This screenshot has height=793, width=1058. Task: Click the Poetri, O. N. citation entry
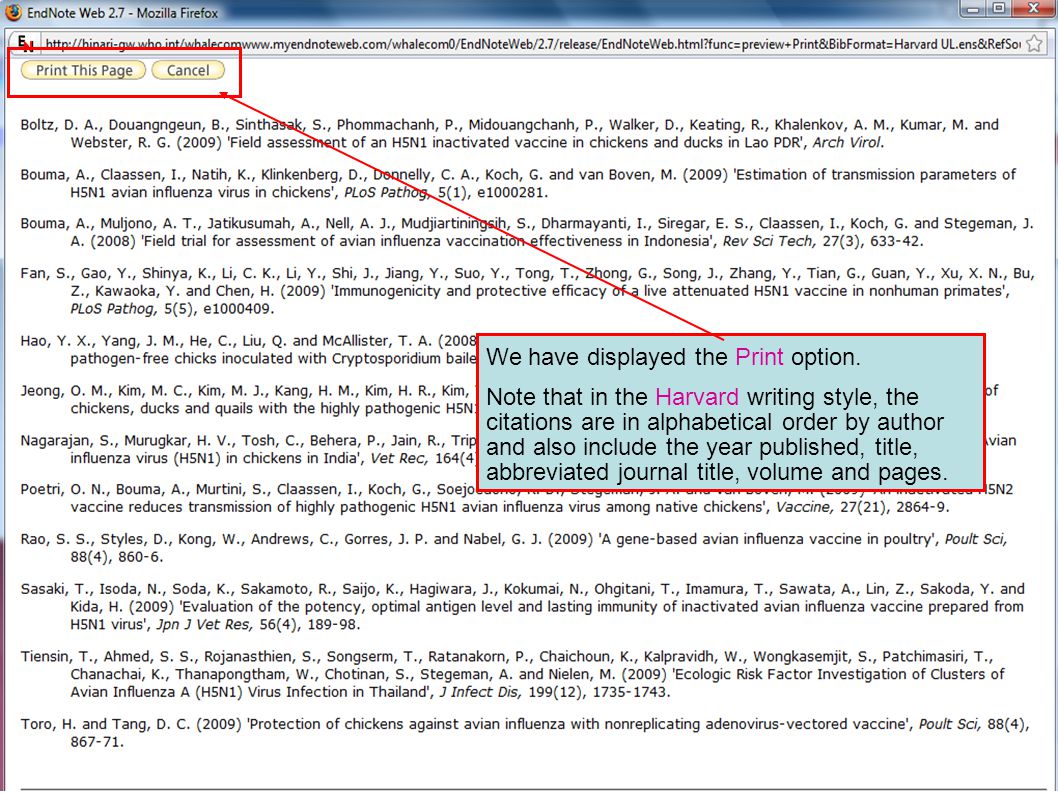point(517,498)
